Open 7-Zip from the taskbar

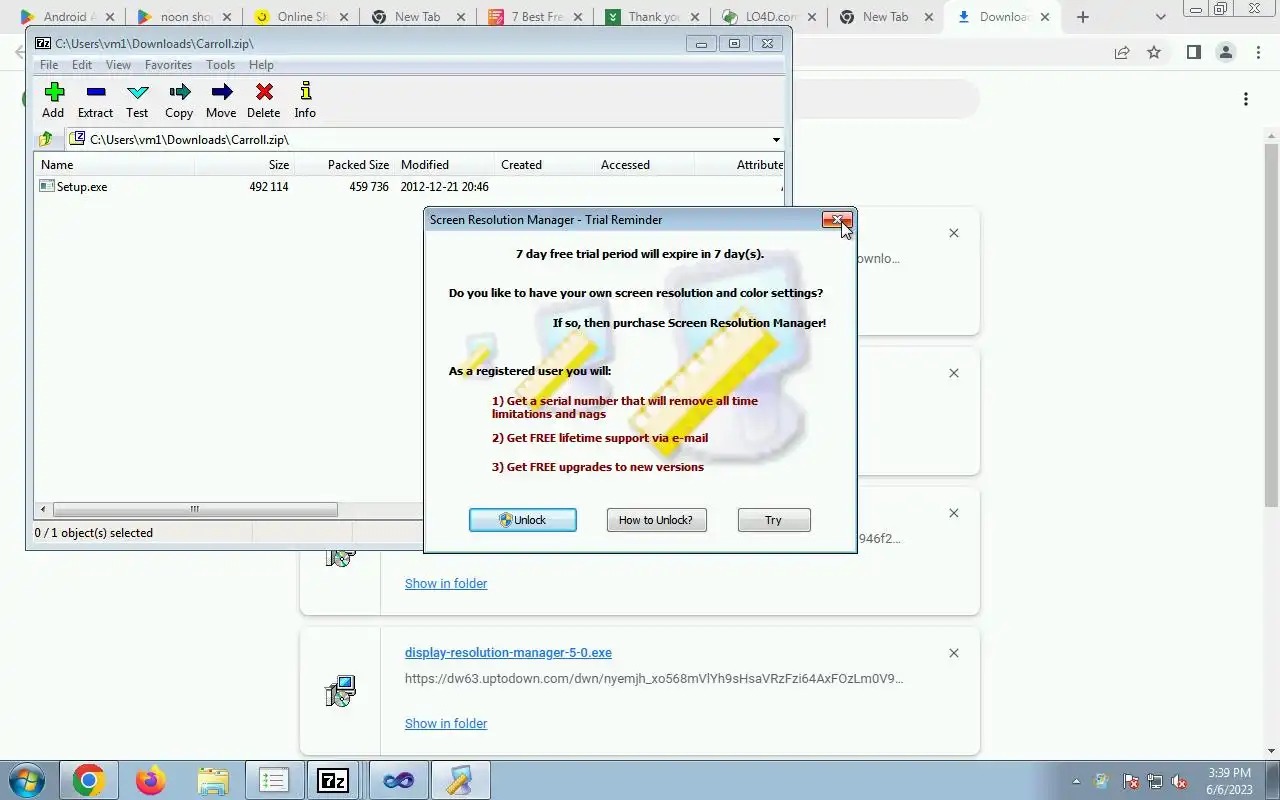tap(333, 780)
